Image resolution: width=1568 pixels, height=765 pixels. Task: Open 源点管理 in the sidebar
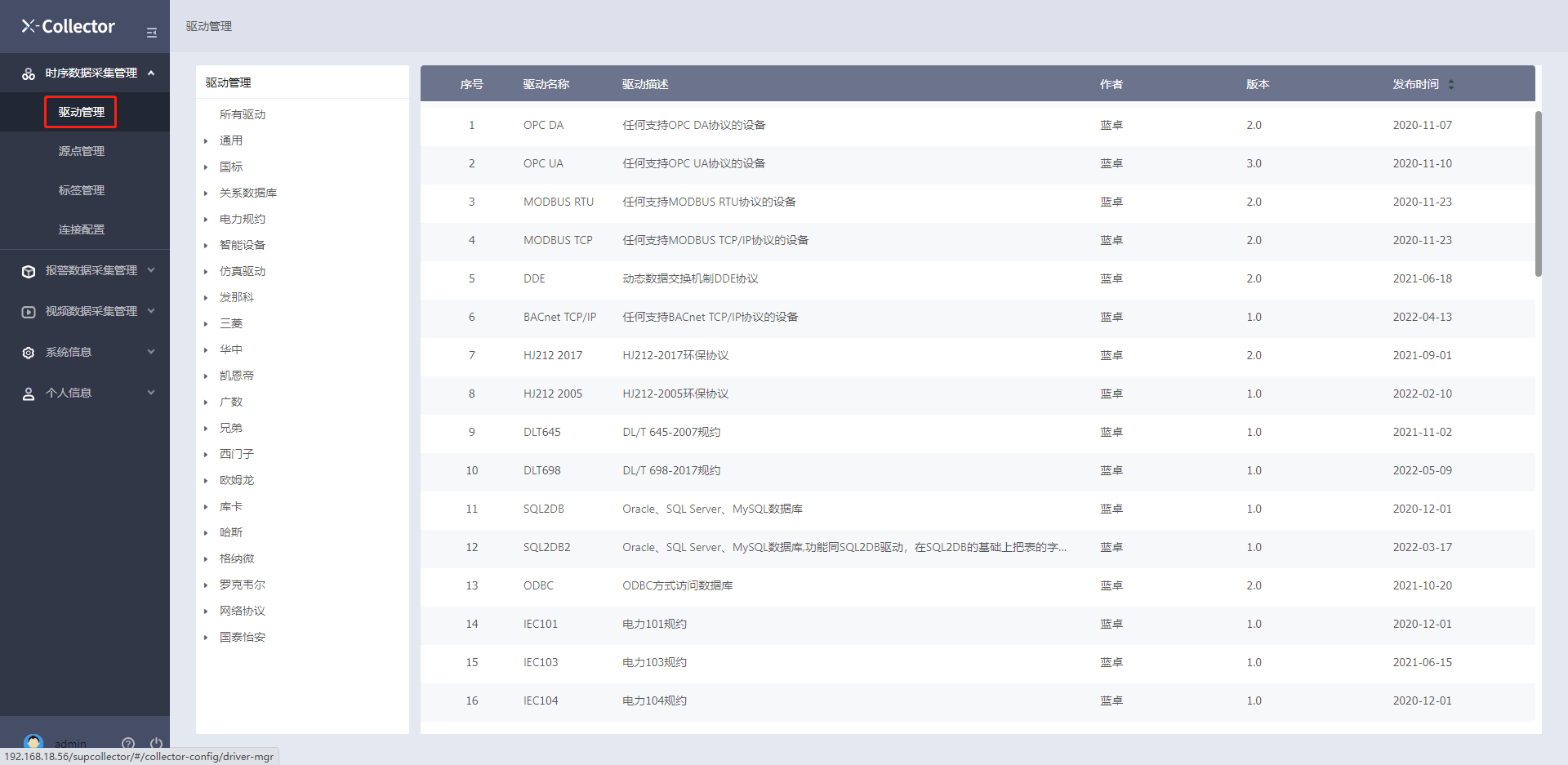(x=81, y=151)
